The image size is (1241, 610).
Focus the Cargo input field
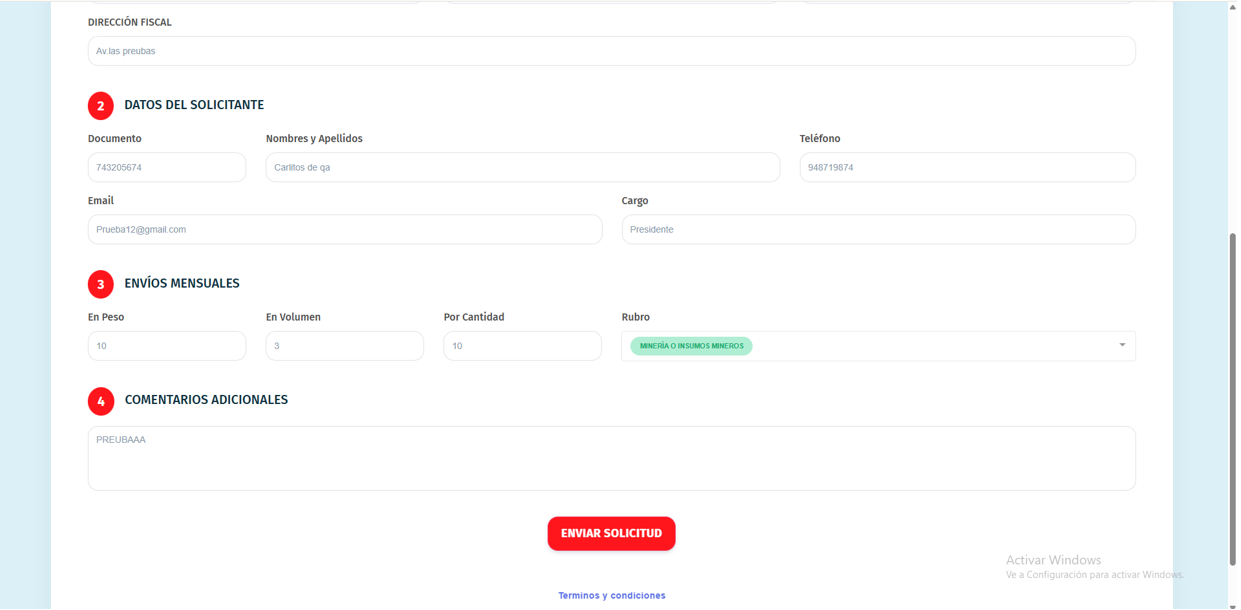(877, 230)
